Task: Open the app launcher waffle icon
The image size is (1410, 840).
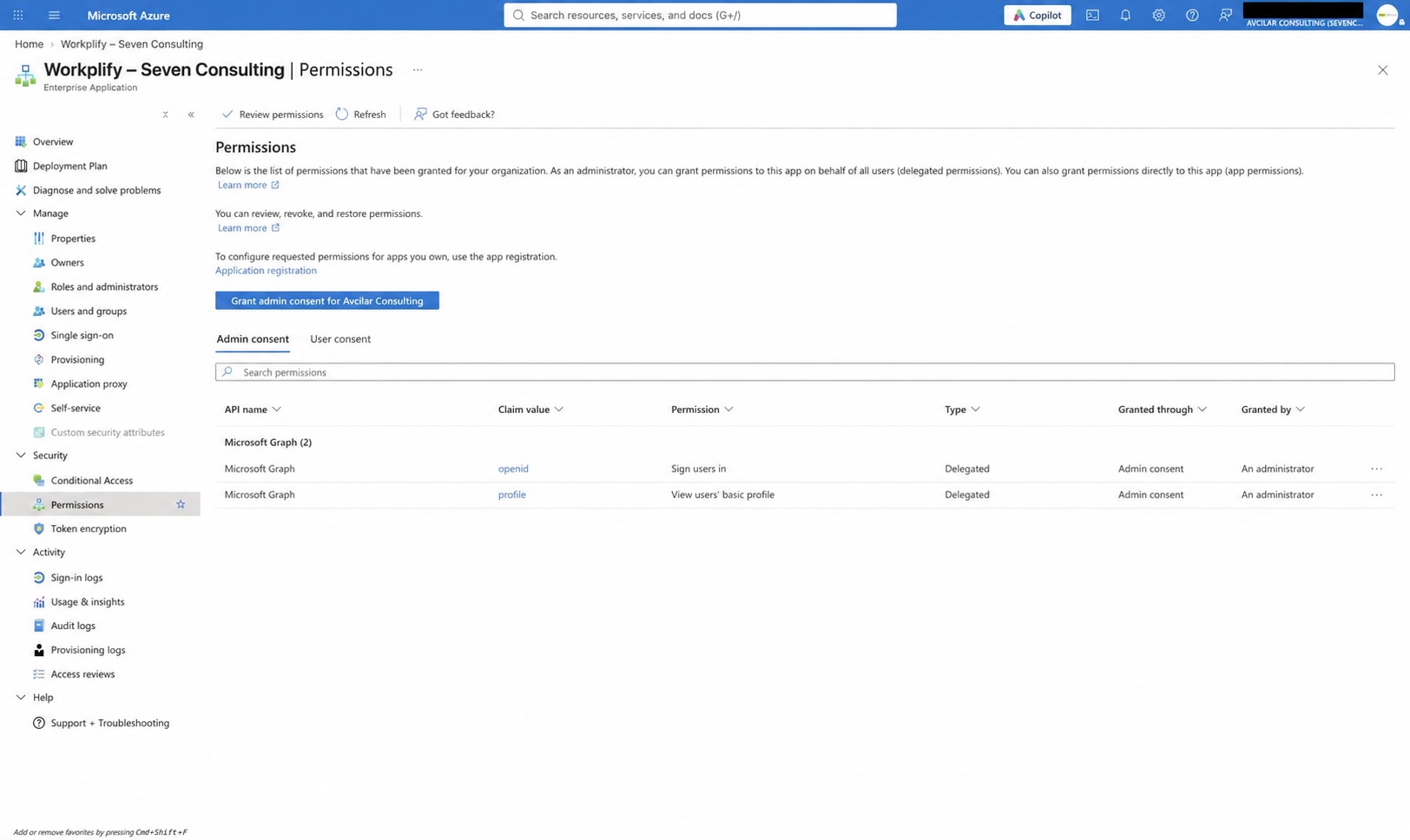Action: pos(17,15)
